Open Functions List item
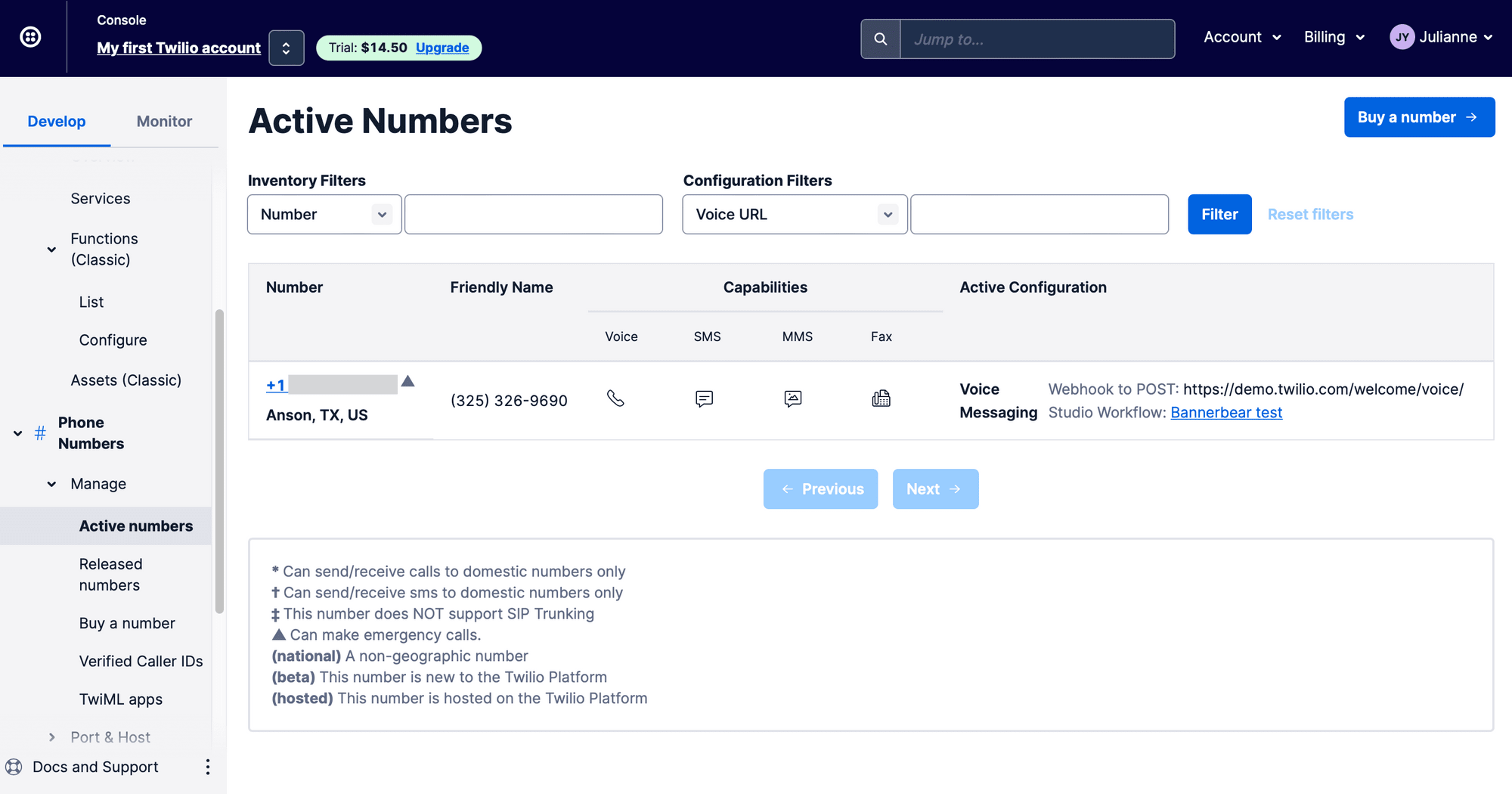The width and height of the screenshot is (1512, 794). (x=91, y=302)
